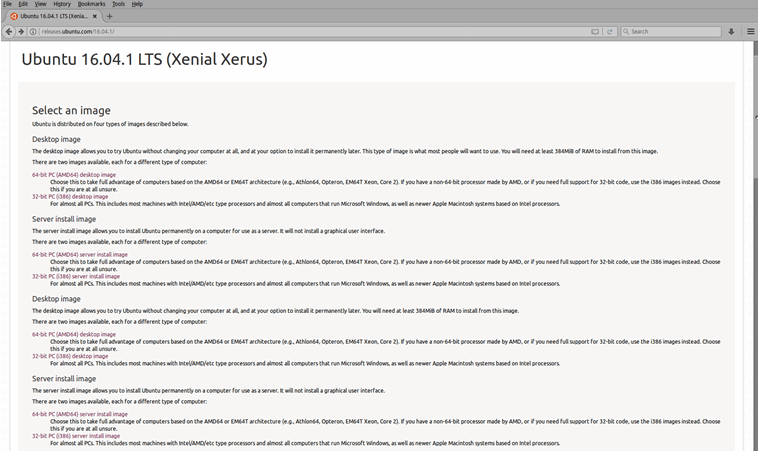Viewport: 758px width, 451px height.
Task: Open the History menu
Action: tap(62, 4)
